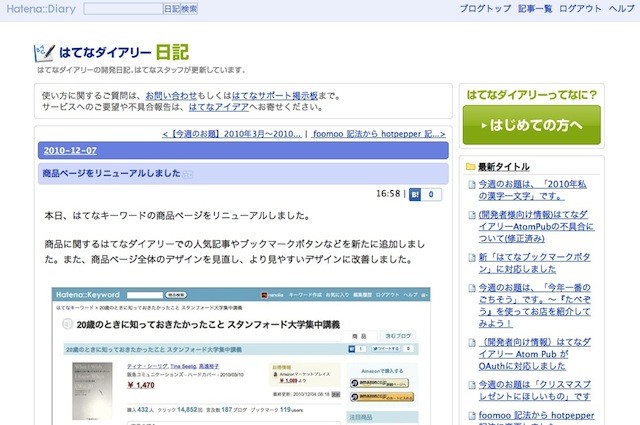Click page icon beside 今年一番のごちそう link
The height and width of the screenshot is (425, 640).
(472, 288)
